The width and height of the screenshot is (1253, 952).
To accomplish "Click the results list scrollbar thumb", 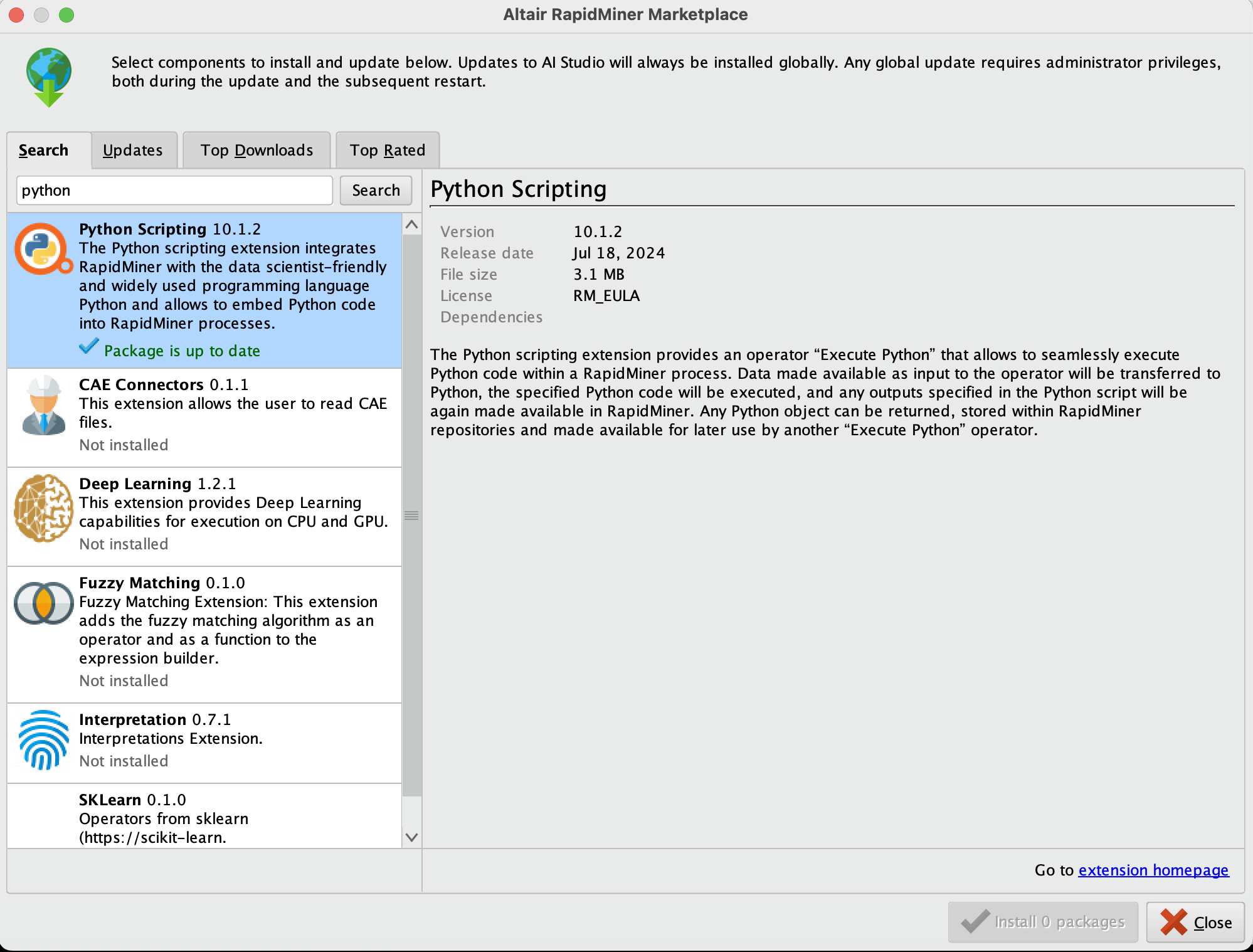I will pyautogui.click(x=411, y=516).
